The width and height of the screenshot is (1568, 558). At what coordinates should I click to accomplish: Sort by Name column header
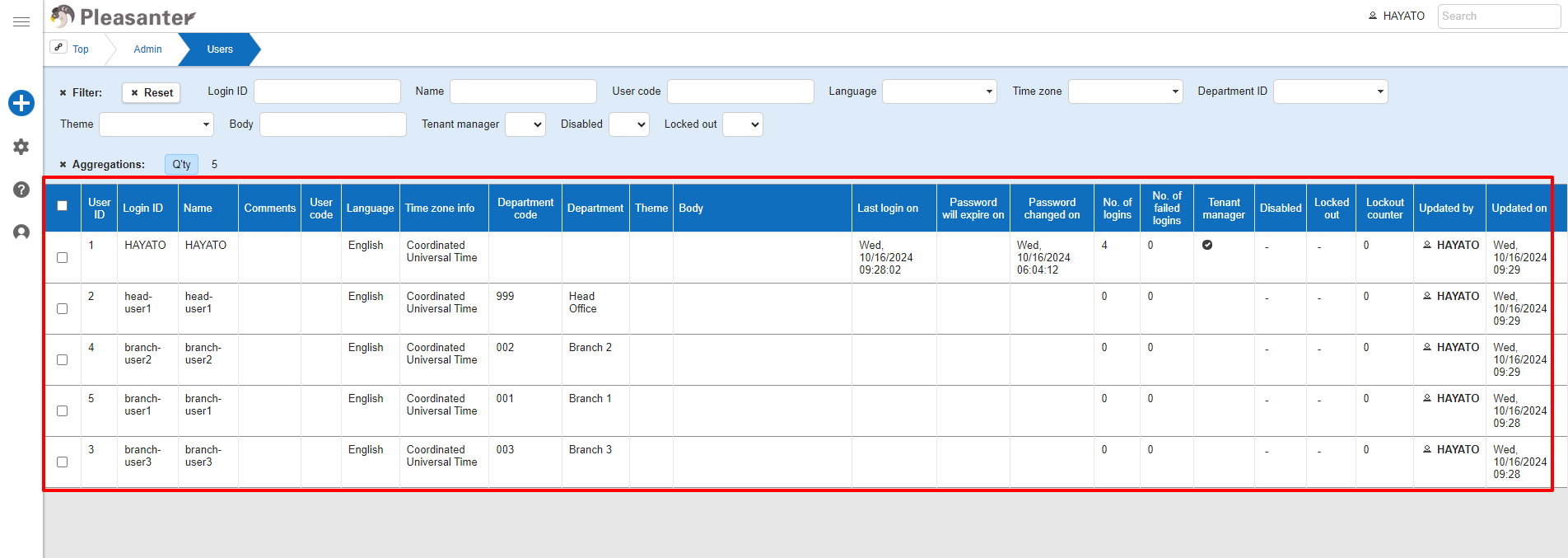[208, 209]
